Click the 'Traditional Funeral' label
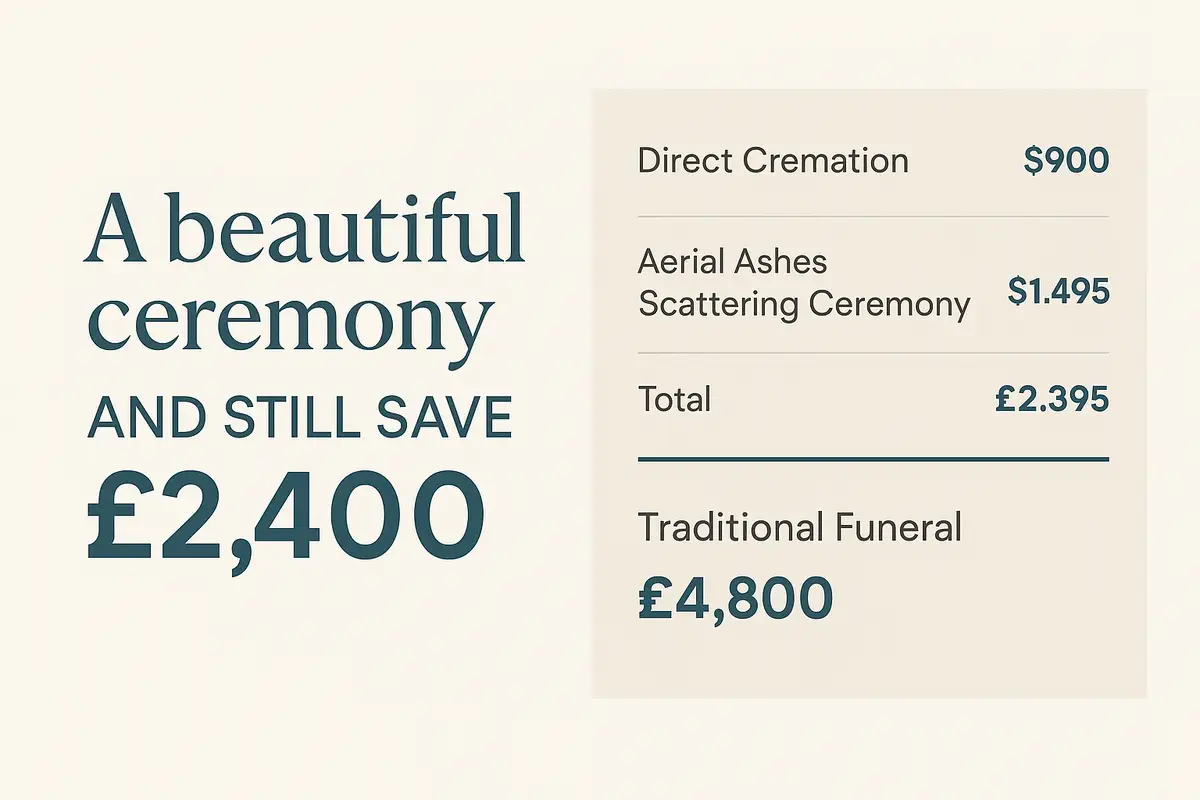The height and width of the screenshot is (800, 1200). coord(800,527)
